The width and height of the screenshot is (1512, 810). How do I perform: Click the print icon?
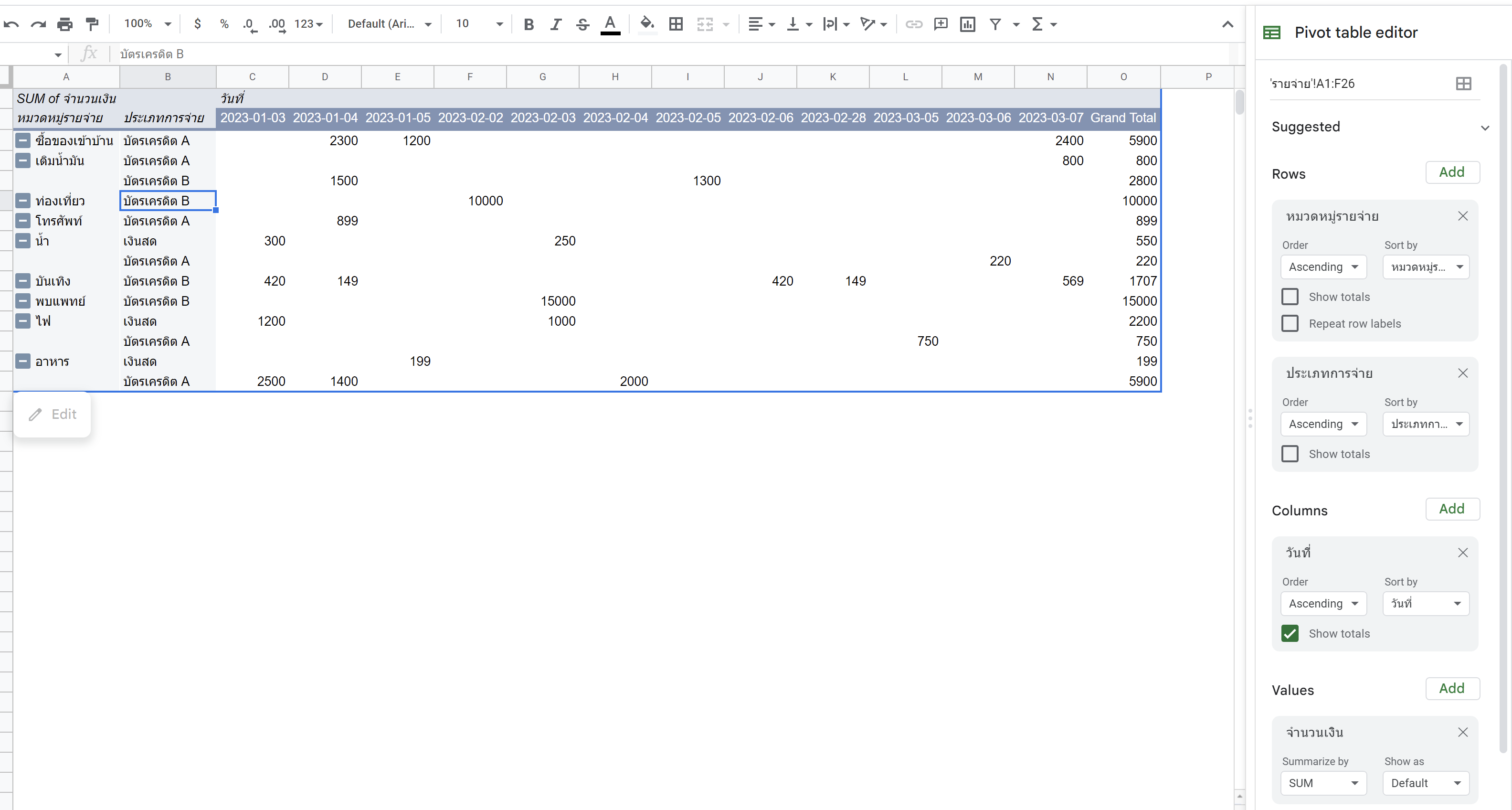[65, 24]
